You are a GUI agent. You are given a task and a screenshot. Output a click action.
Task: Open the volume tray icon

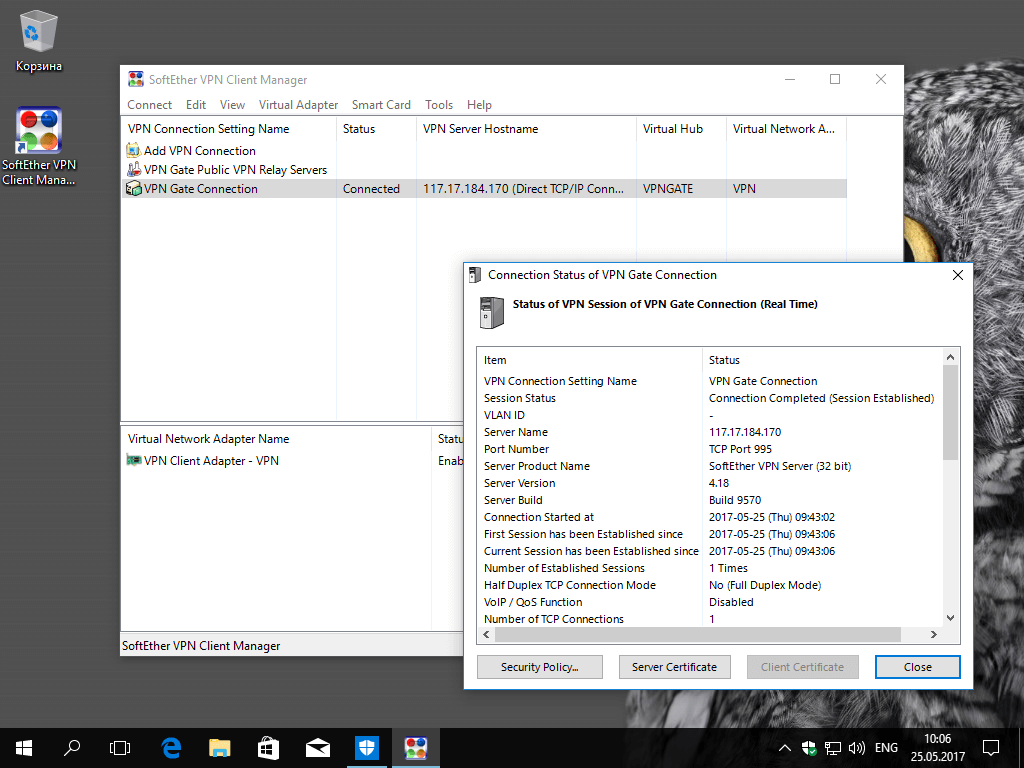coord(856,748)
